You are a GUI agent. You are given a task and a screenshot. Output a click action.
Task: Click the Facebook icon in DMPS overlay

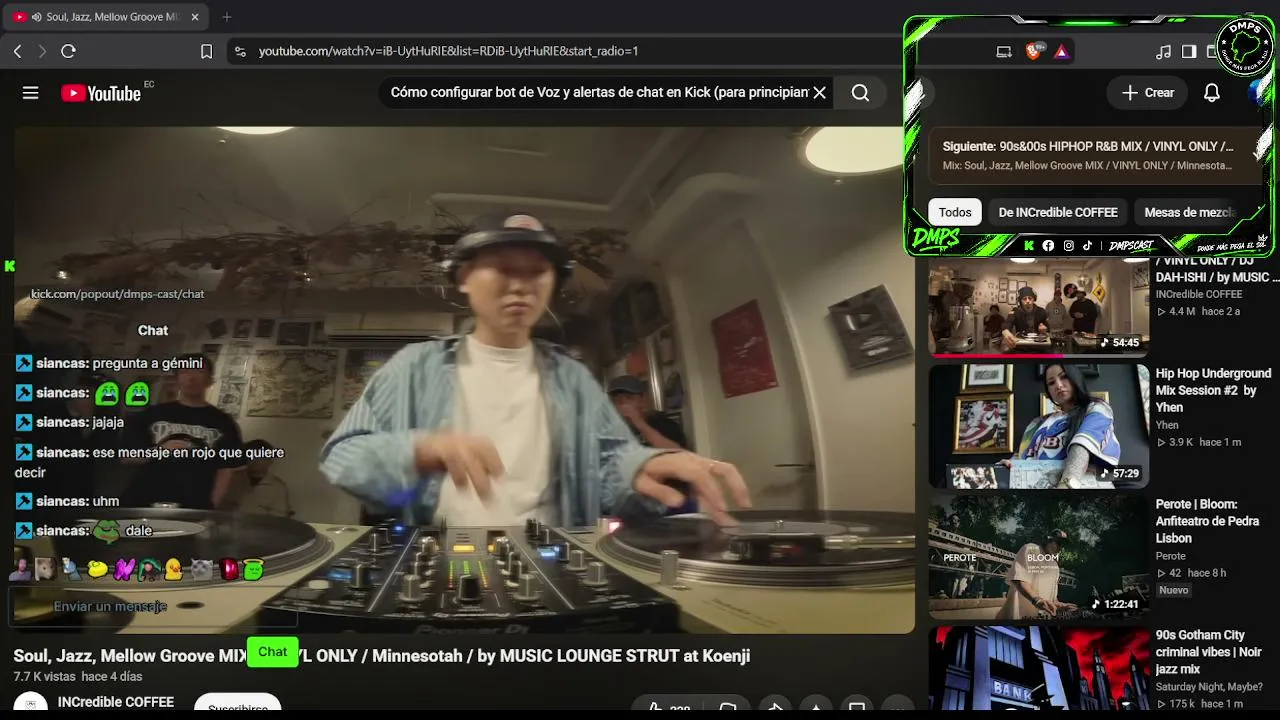(1048, 245)
